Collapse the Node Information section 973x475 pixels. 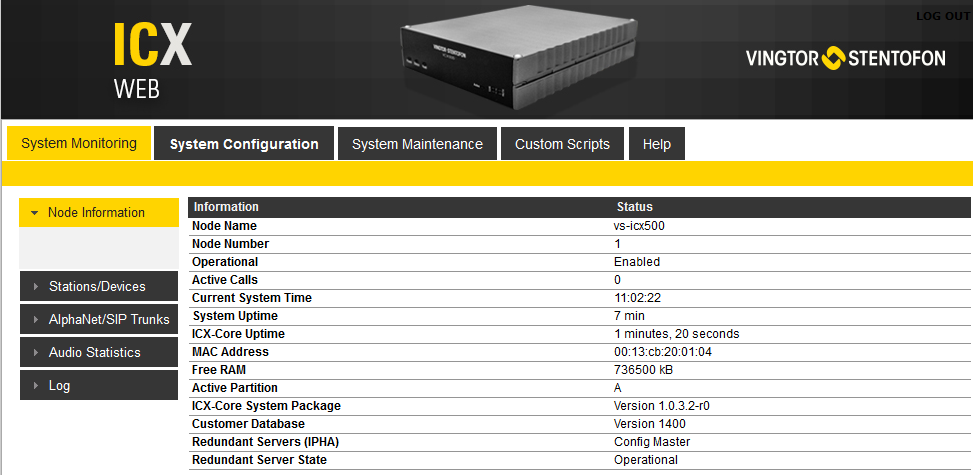(x=96, y=212)
